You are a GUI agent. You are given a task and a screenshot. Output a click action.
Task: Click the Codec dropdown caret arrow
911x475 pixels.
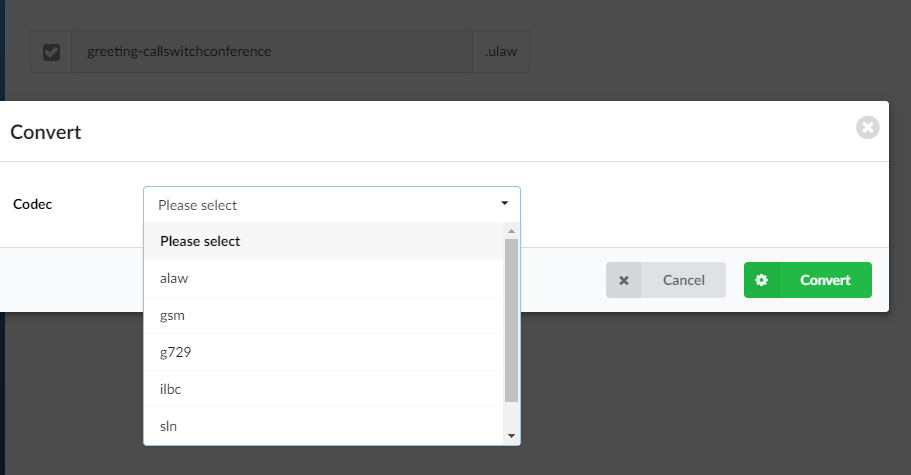click(504, 204)
